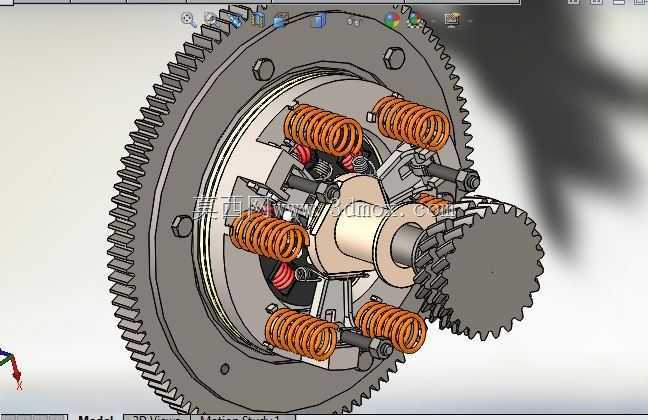Viewport: 648px width, 420px height.
Task: Open the Motion Study 1 tab
Action: point(243,417)
